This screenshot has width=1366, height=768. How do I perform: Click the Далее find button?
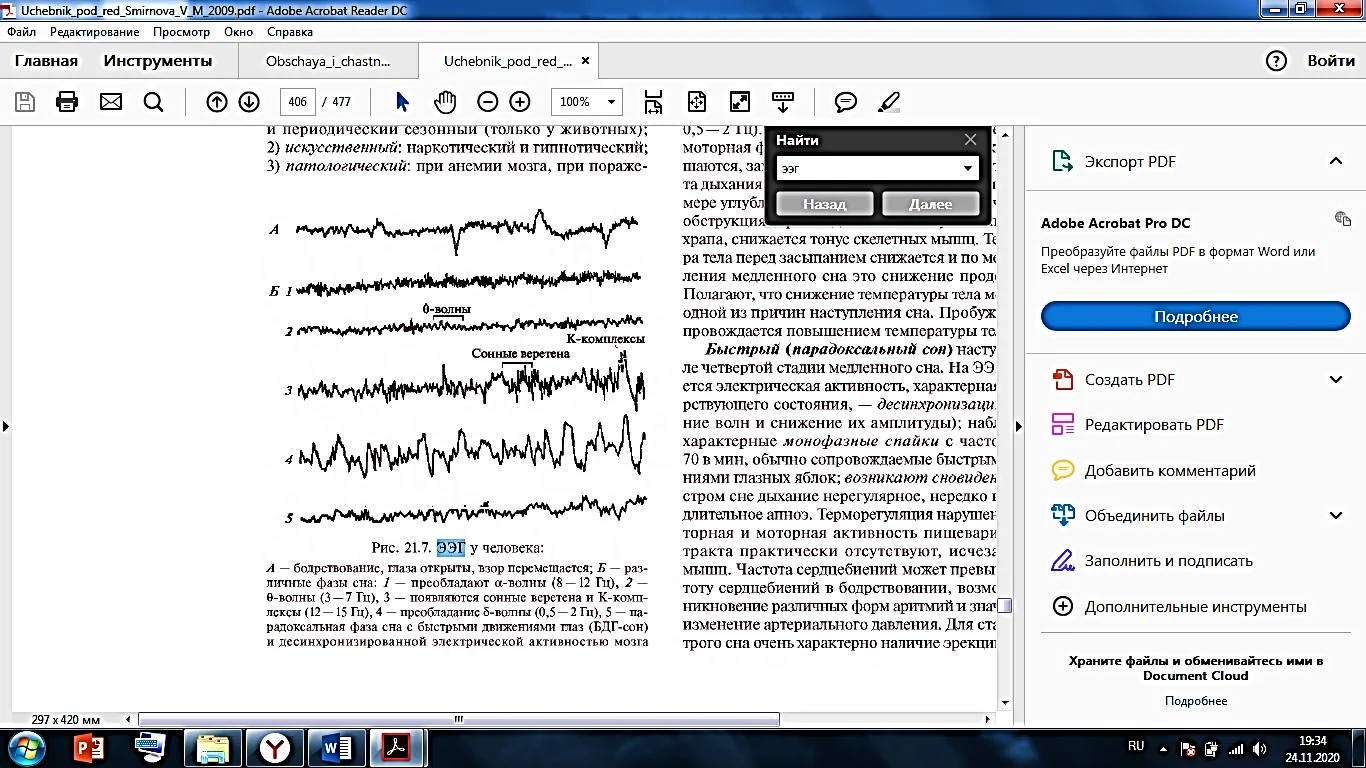(x=930, y=204)
